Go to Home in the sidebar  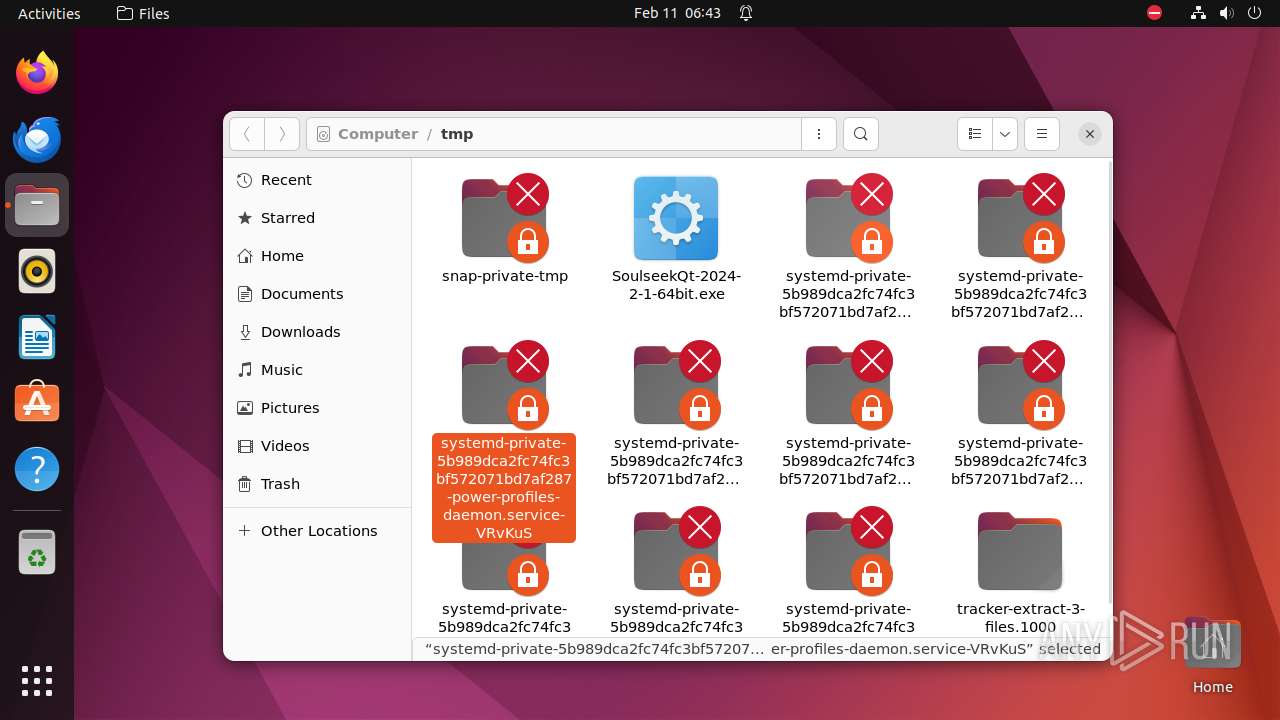pos(317,256)
